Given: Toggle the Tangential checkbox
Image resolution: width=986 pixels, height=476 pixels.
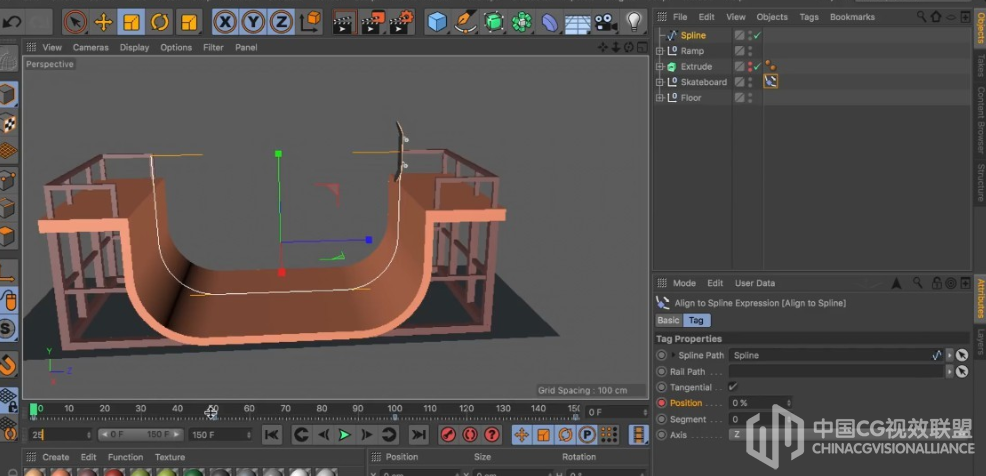Looking at the screenshot, I should pos(733,387).
